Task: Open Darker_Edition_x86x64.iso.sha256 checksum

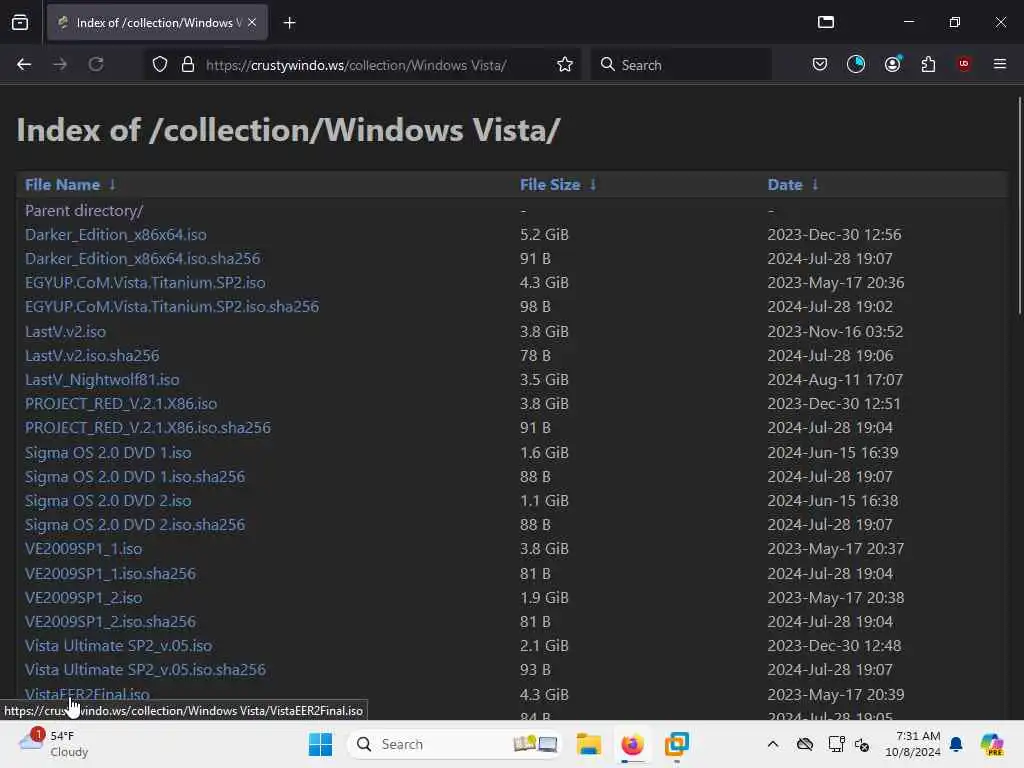Action: (142, 259)
